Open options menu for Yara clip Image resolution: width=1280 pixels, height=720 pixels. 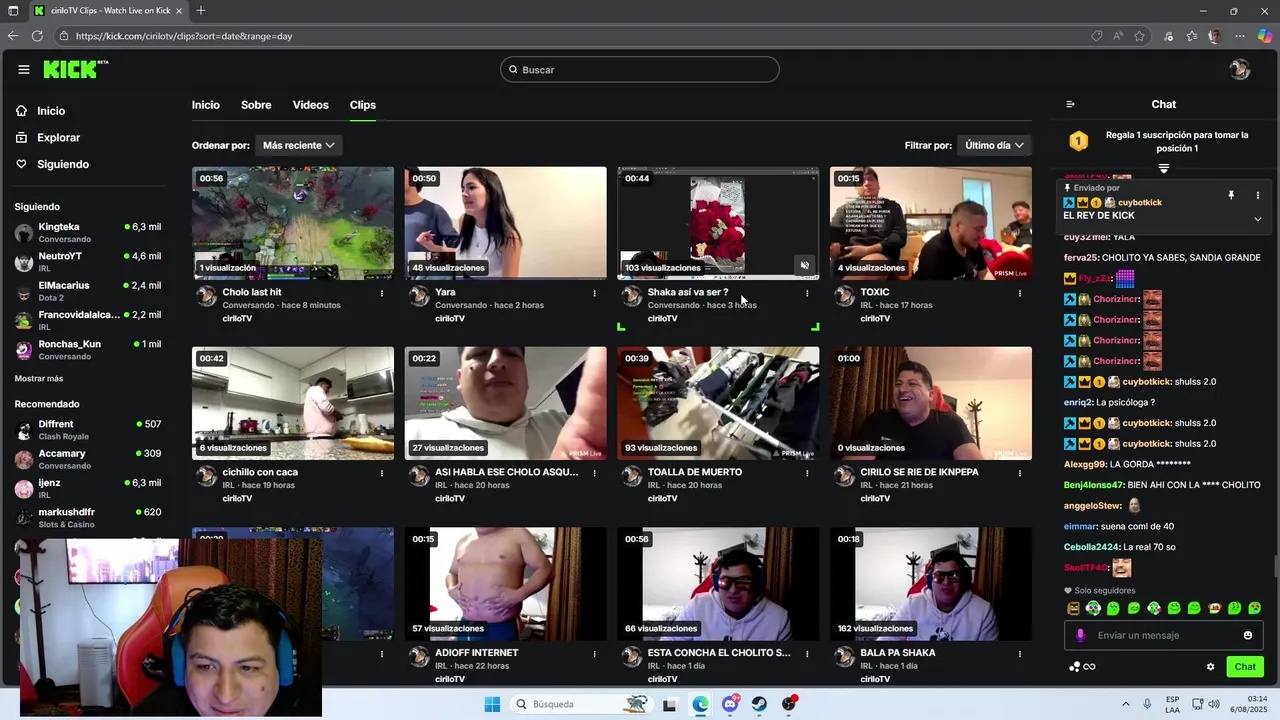594,293
